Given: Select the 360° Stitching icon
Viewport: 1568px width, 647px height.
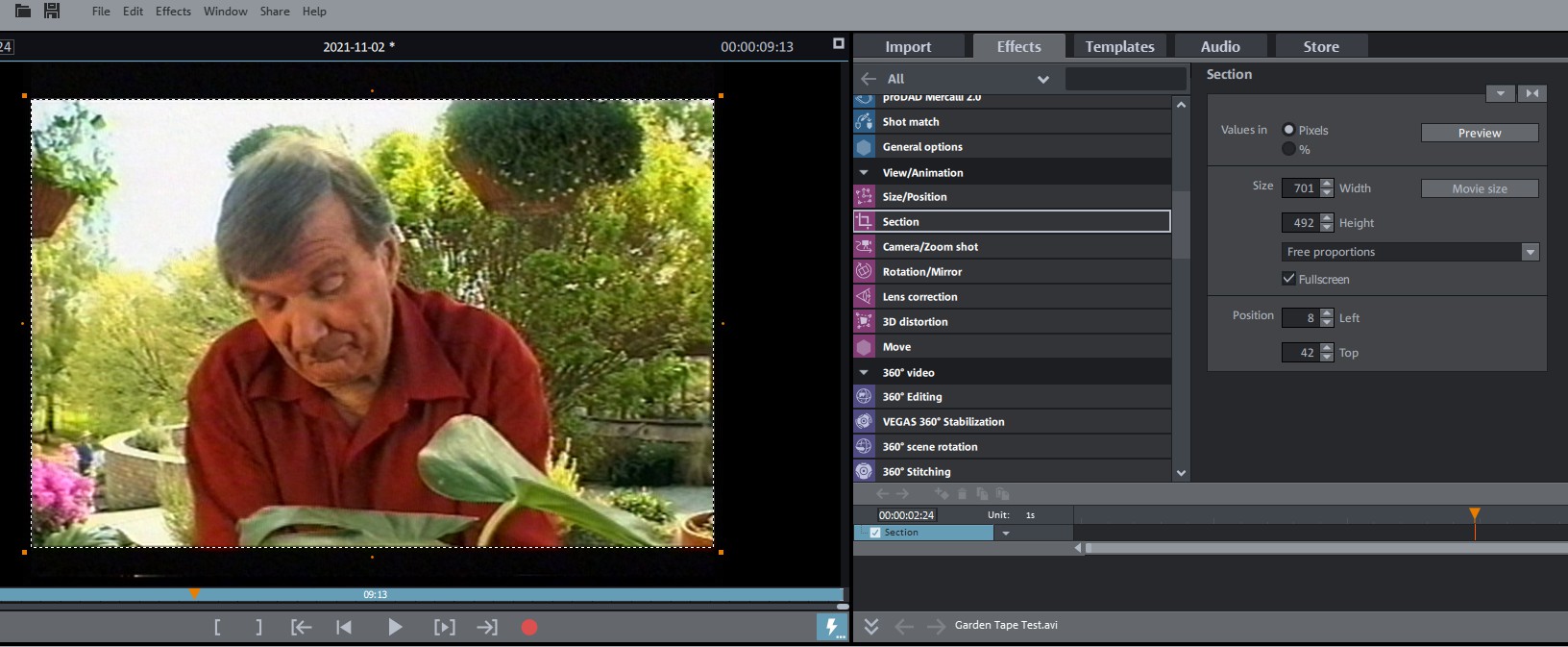Looking at the screenshot, I should pos(864,472).
